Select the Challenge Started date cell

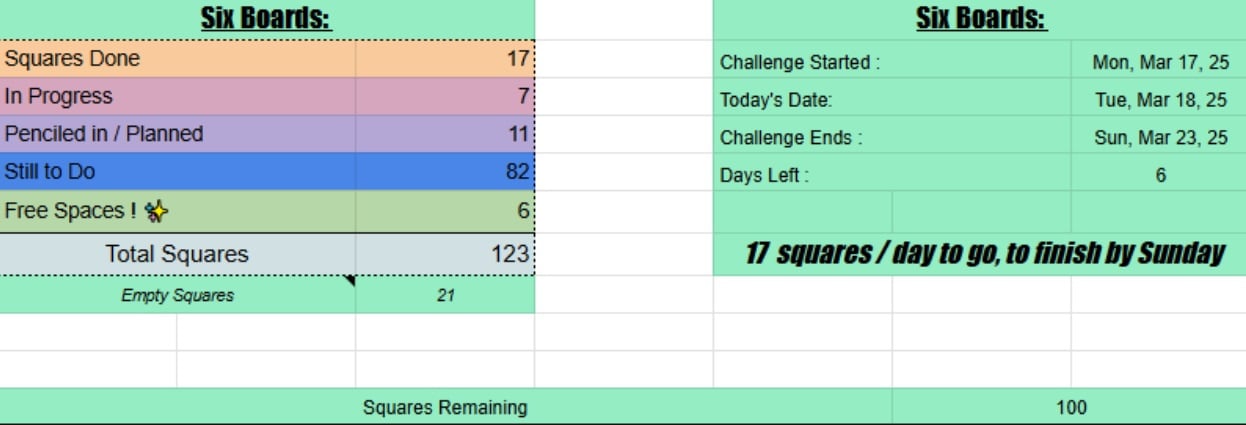point(1159,62)
